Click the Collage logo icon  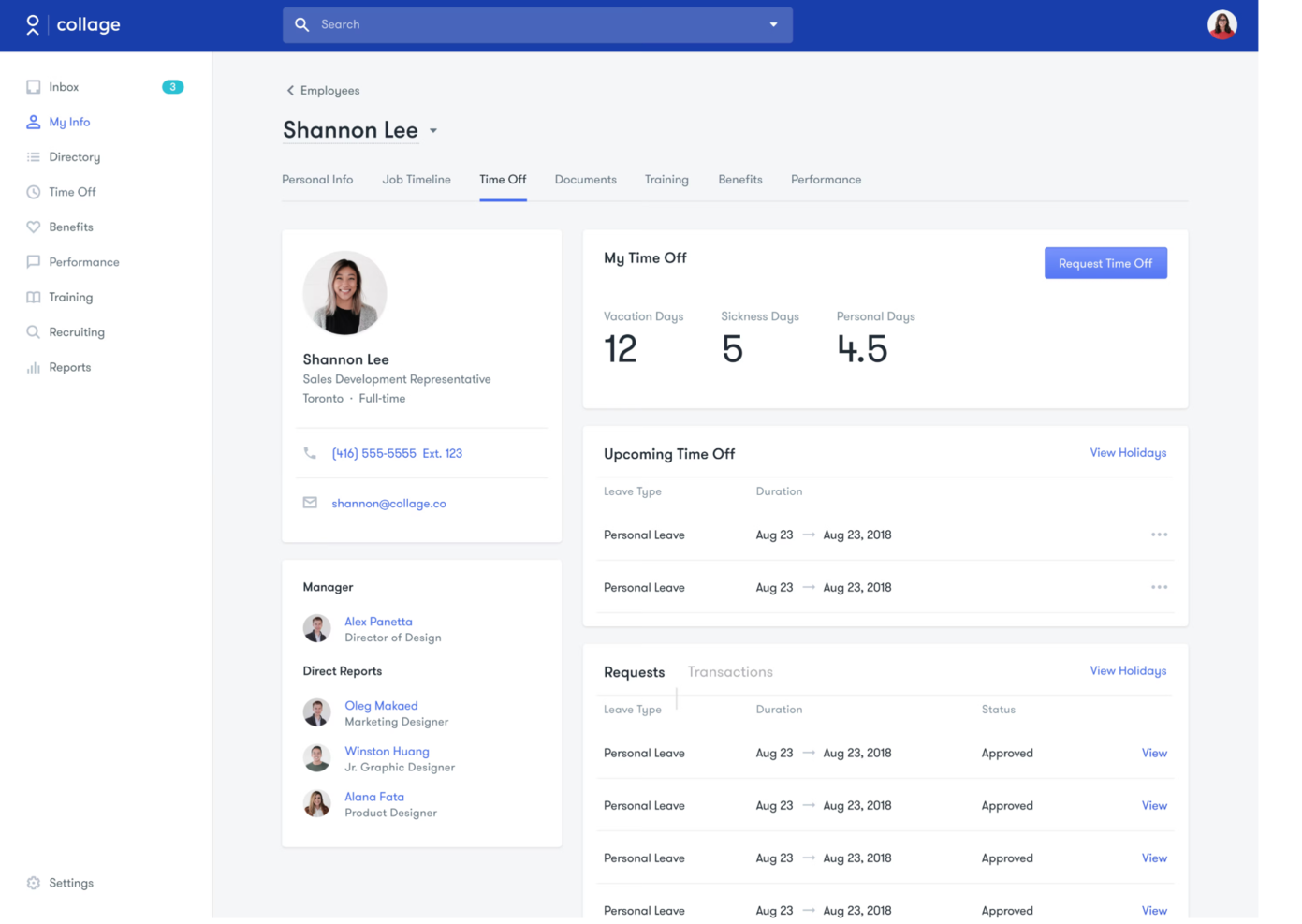33,25
